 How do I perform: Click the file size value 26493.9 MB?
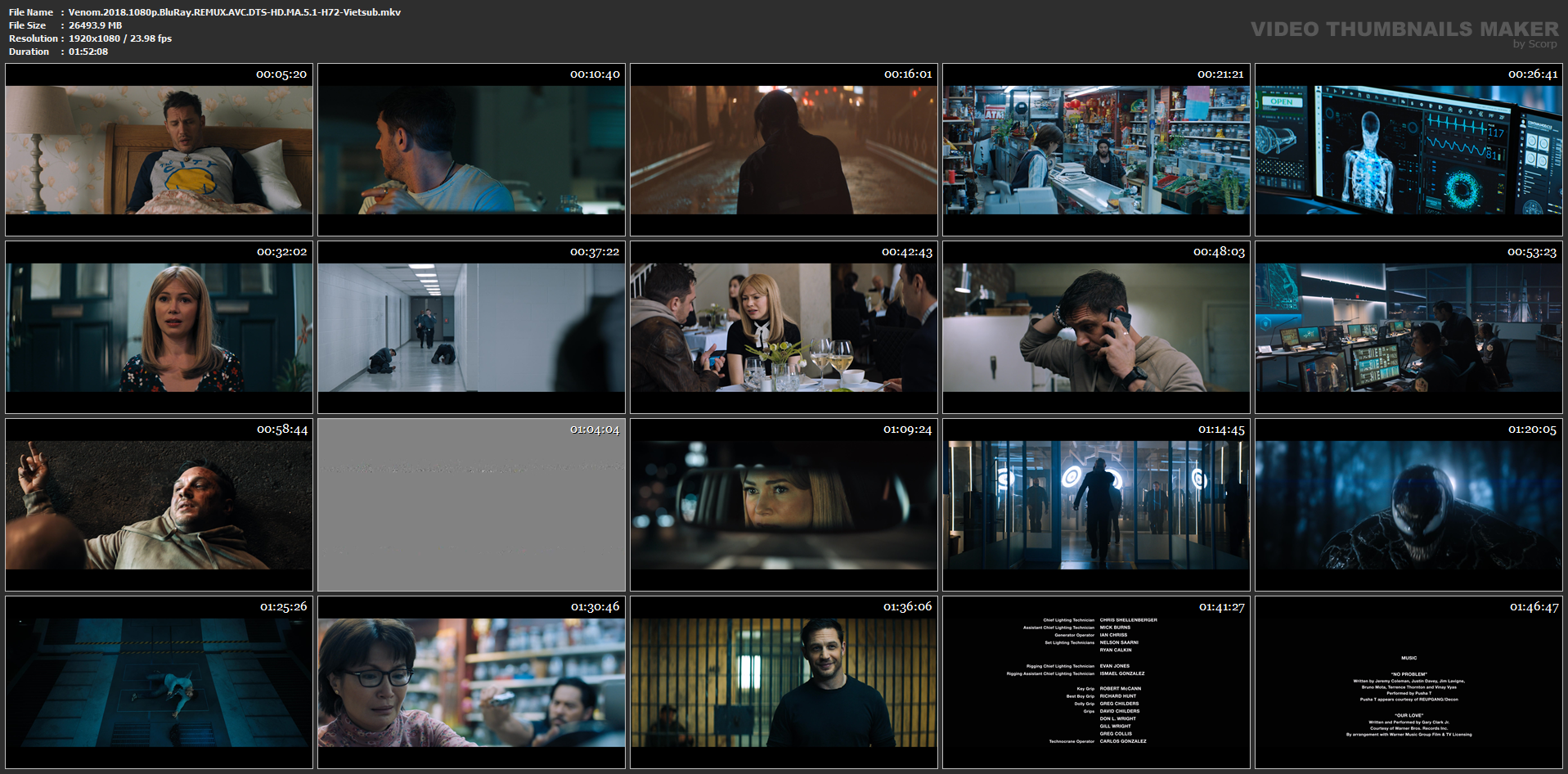pos(95,25)
